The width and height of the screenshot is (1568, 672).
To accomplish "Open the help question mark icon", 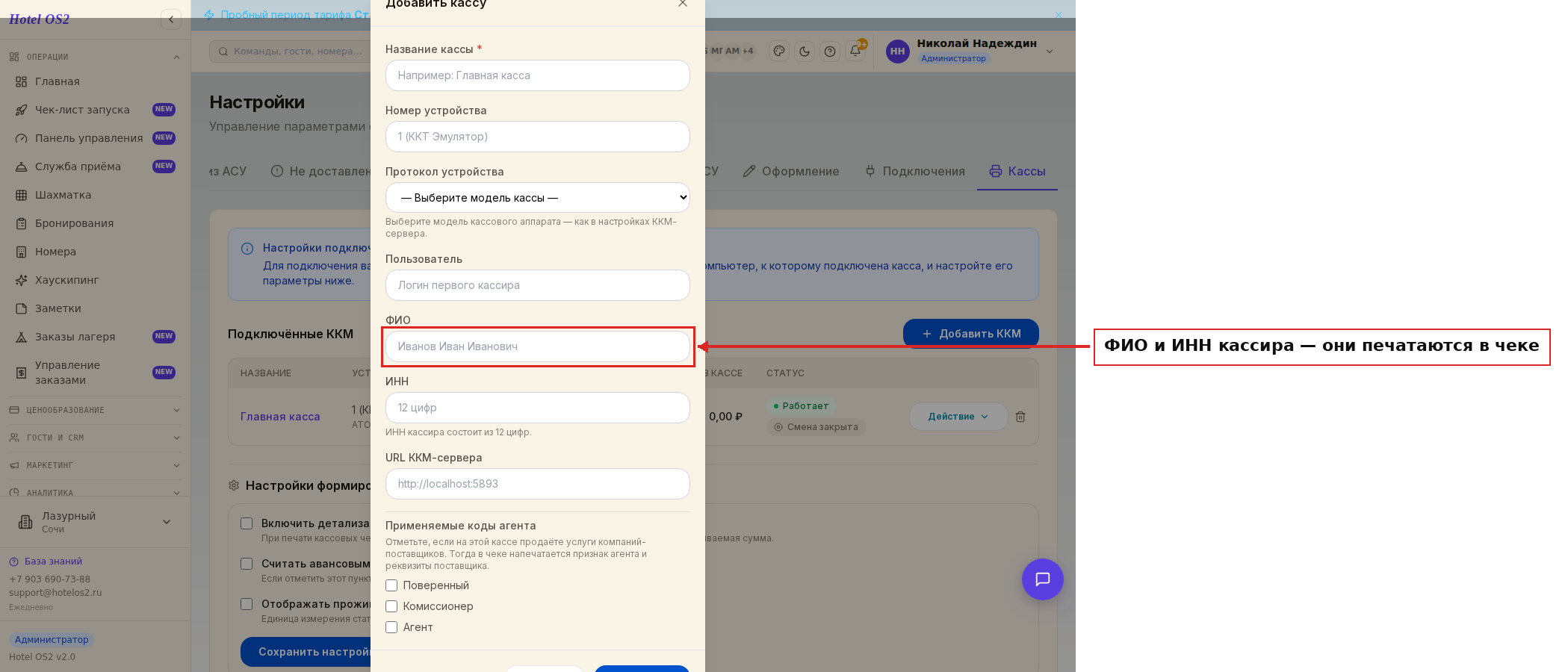I will tap(830, 52).
